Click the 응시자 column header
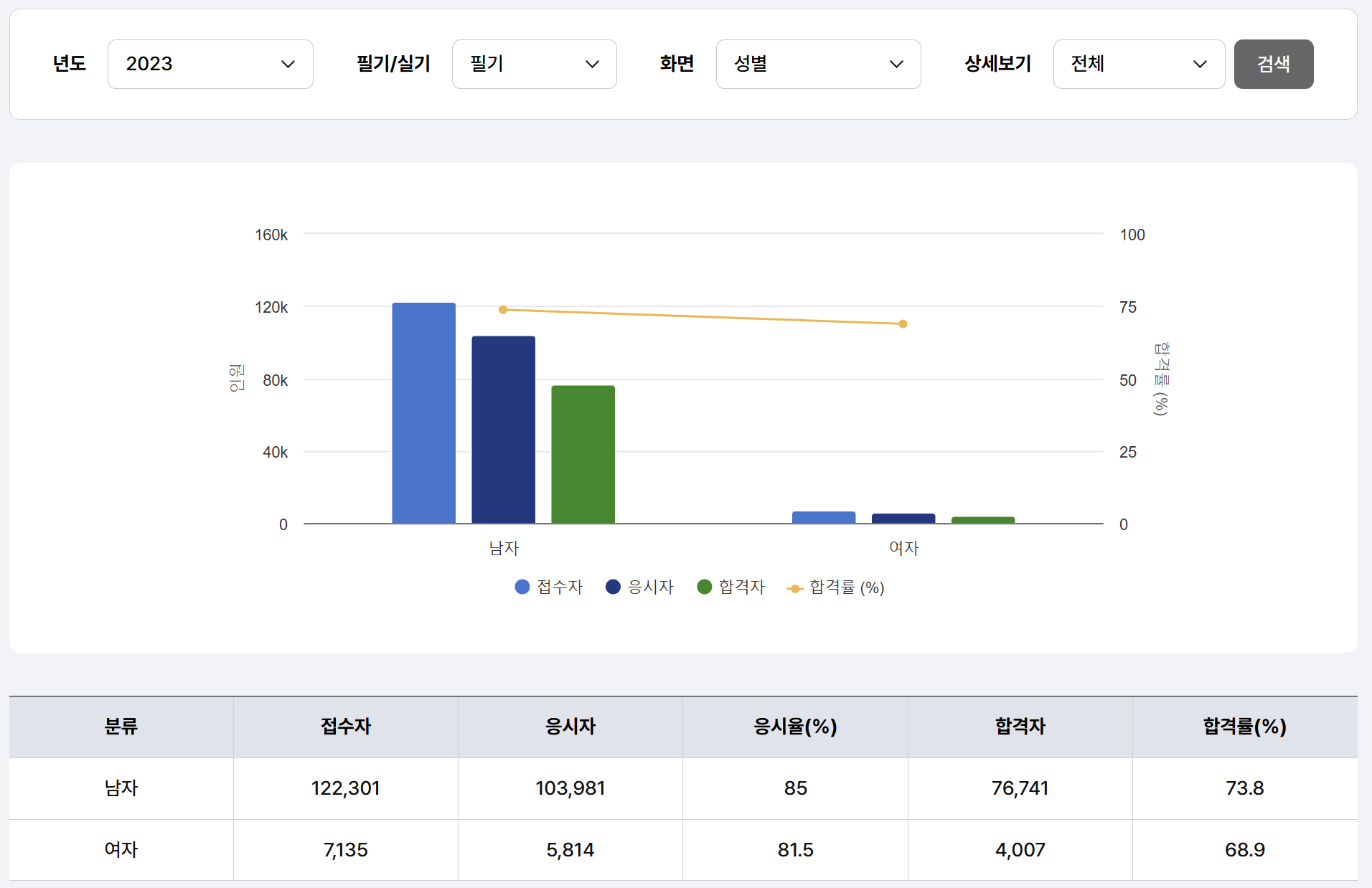This screenshot has height=888, width=1372. 570,727
